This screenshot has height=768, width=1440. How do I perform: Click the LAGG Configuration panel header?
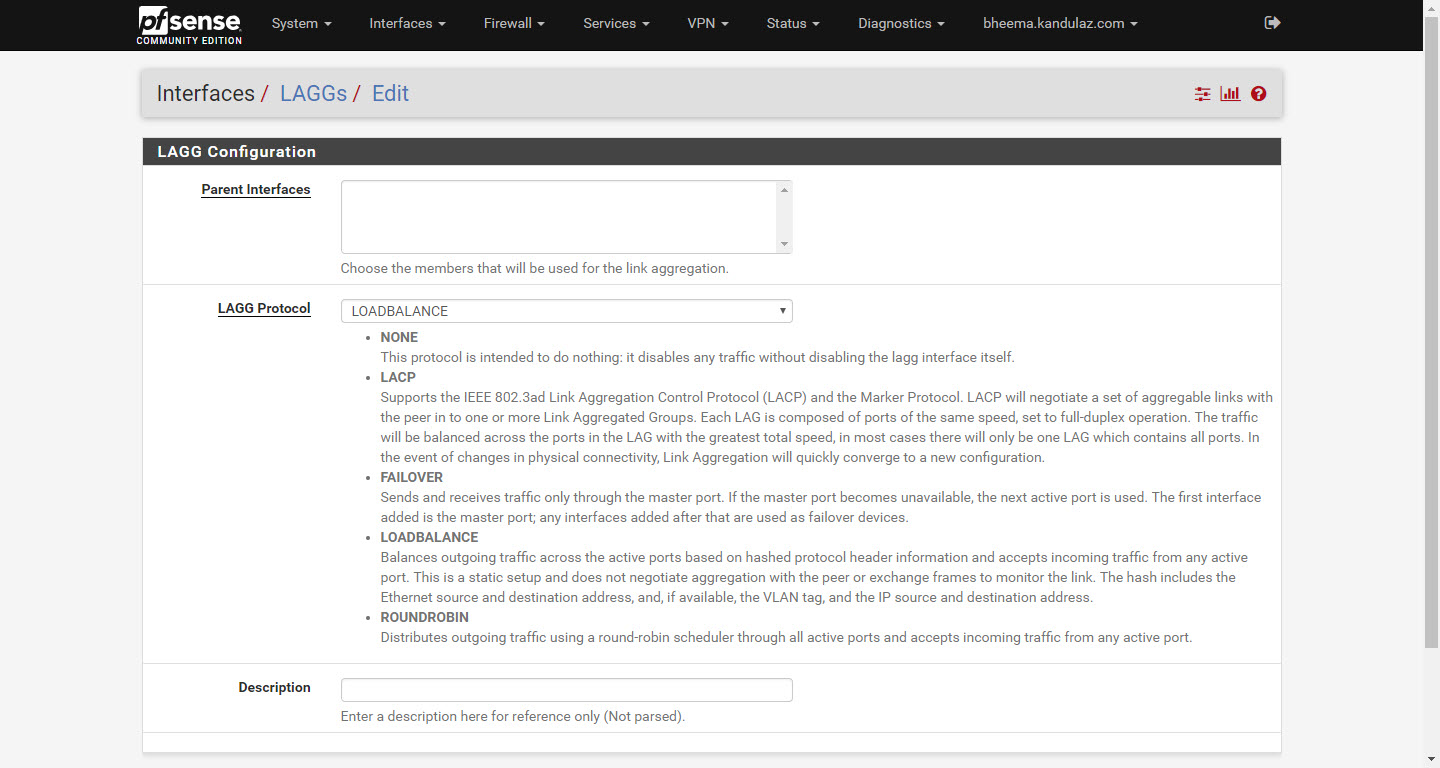tap(712, 152)
